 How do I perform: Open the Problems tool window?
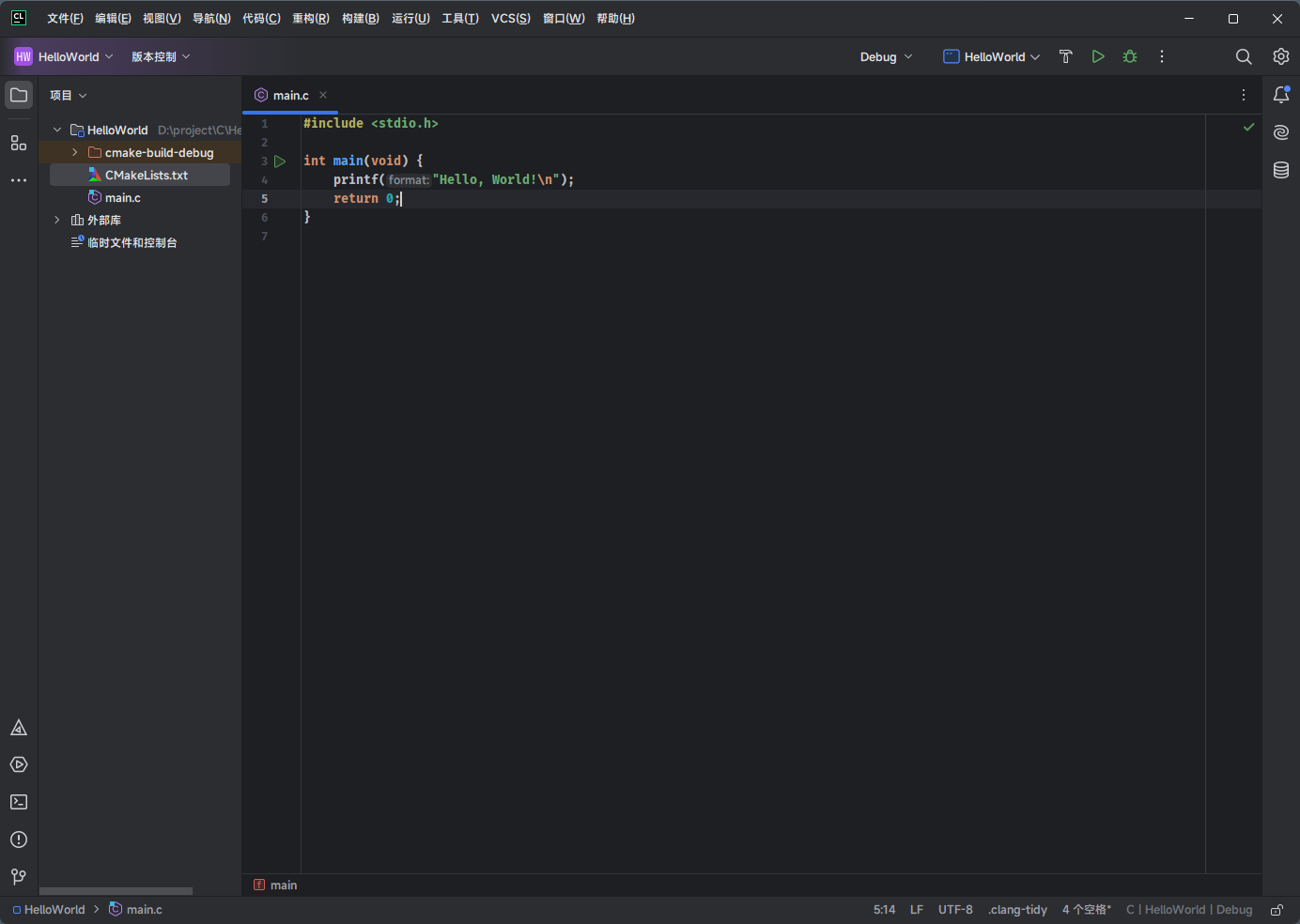(x=19, y=839)
